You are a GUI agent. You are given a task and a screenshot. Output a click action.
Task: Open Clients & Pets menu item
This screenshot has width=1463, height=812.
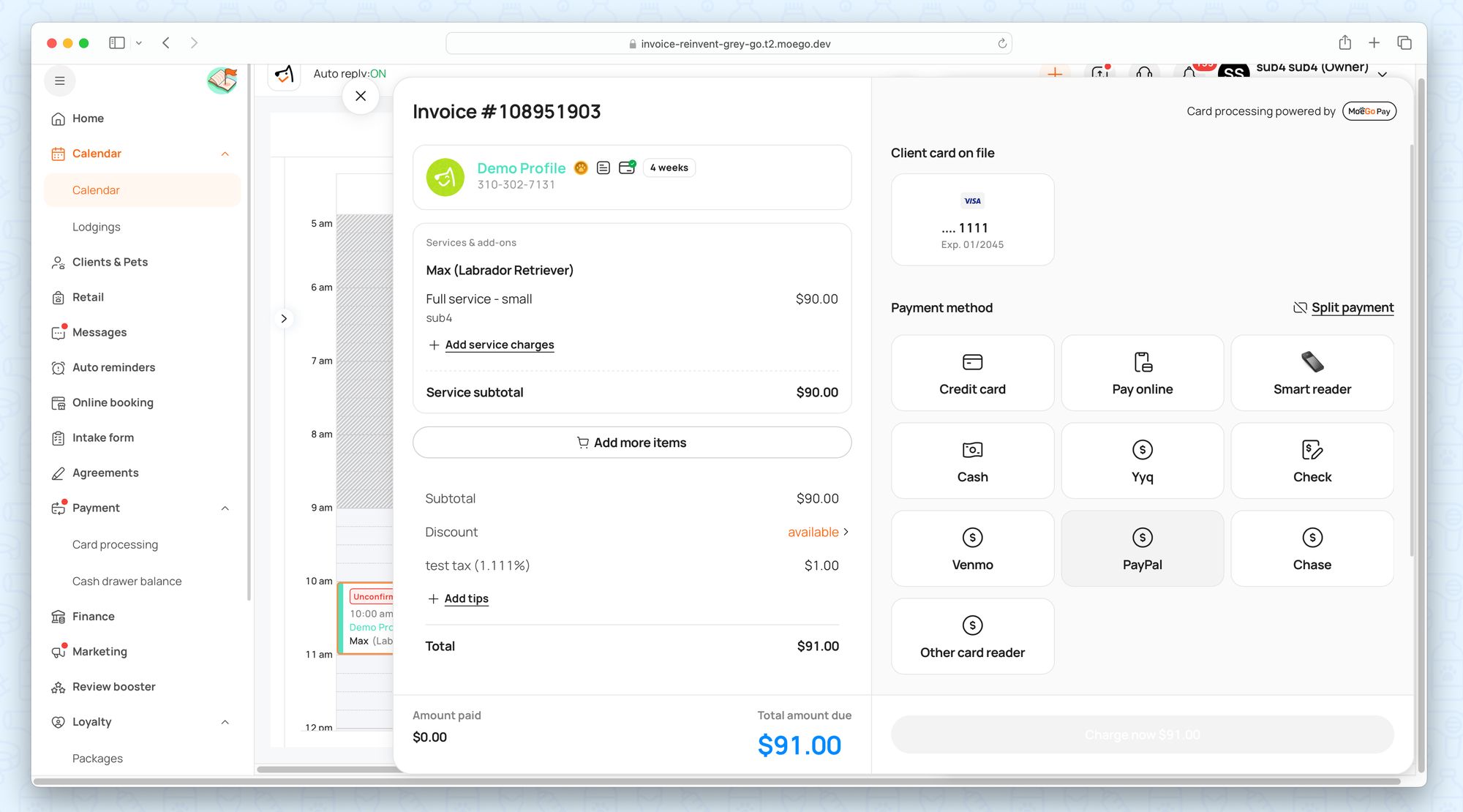pyautogui.click(x=110, y=262)
